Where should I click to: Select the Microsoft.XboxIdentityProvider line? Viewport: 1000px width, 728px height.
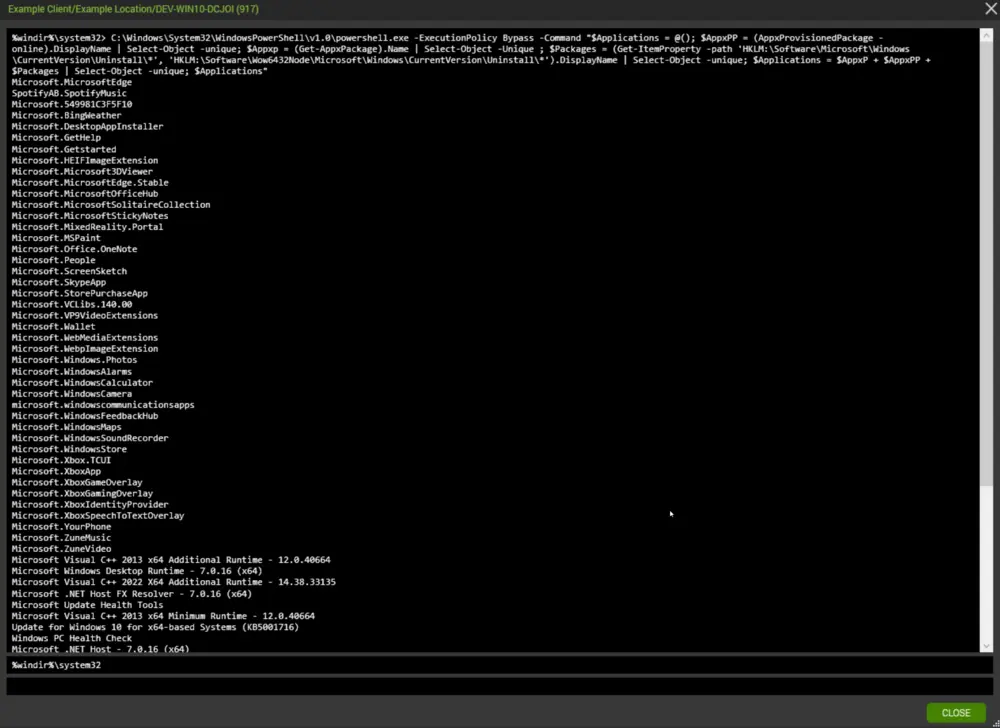point(90,504)
